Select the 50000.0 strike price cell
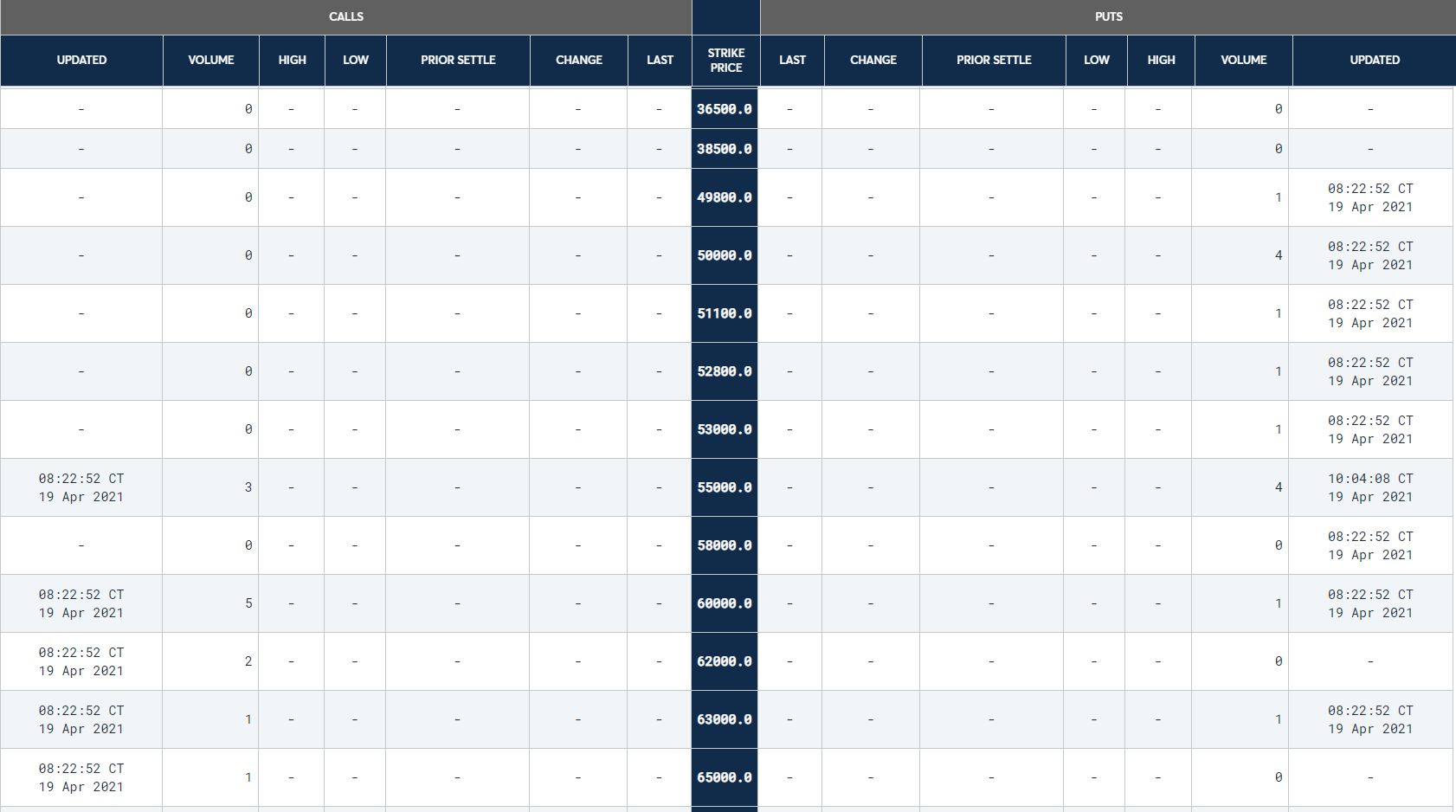This screenshot has height=812, width=1456. pyautogui.click(x=725, y=255)
